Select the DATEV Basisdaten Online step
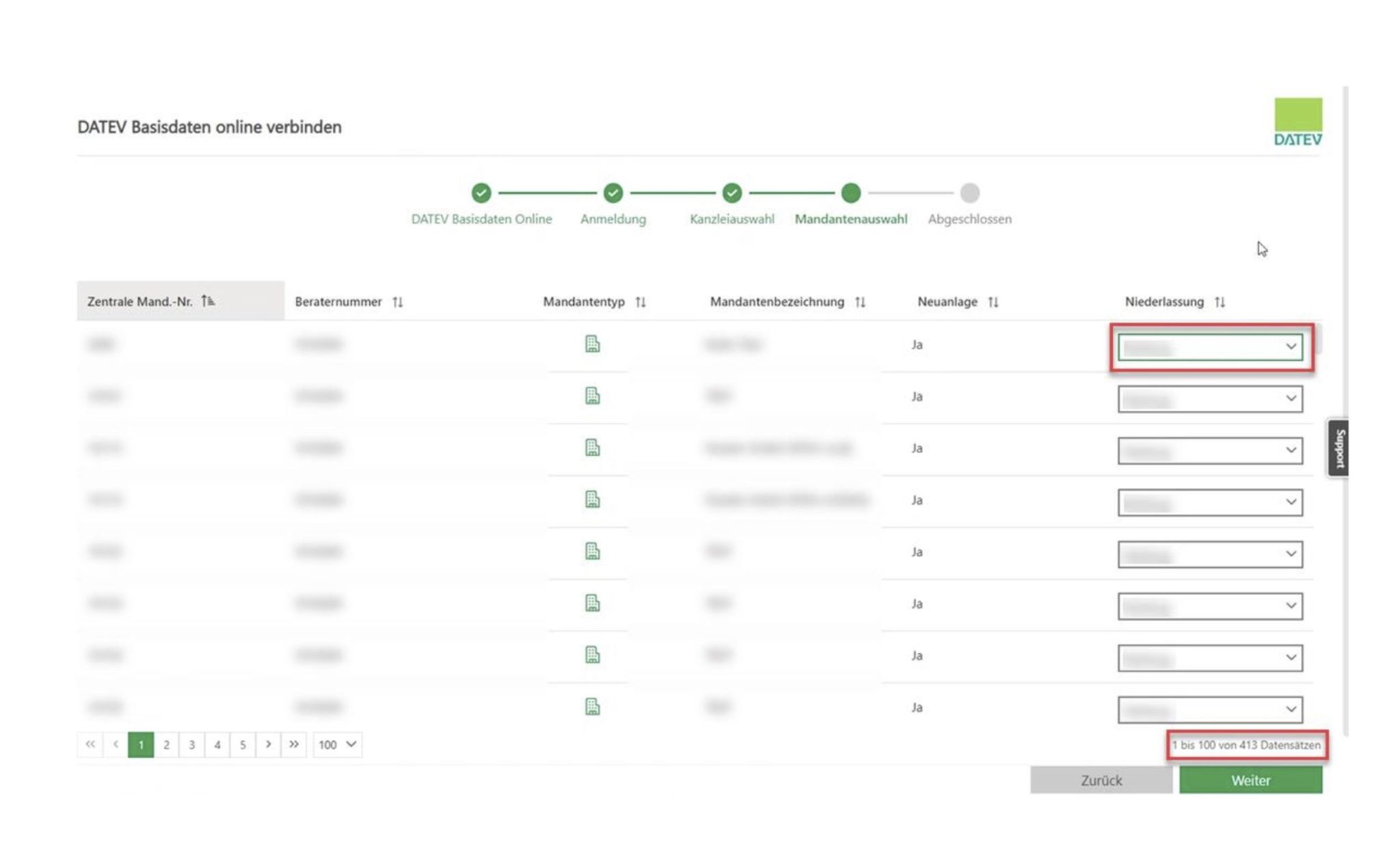This screenshot has height=863, width=1400. coord(481,193)
